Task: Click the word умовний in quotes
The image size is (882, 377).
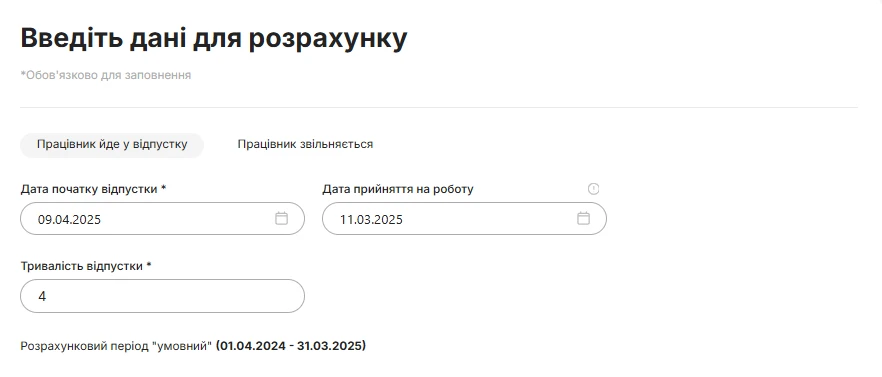Action: (x=182, y=345)
